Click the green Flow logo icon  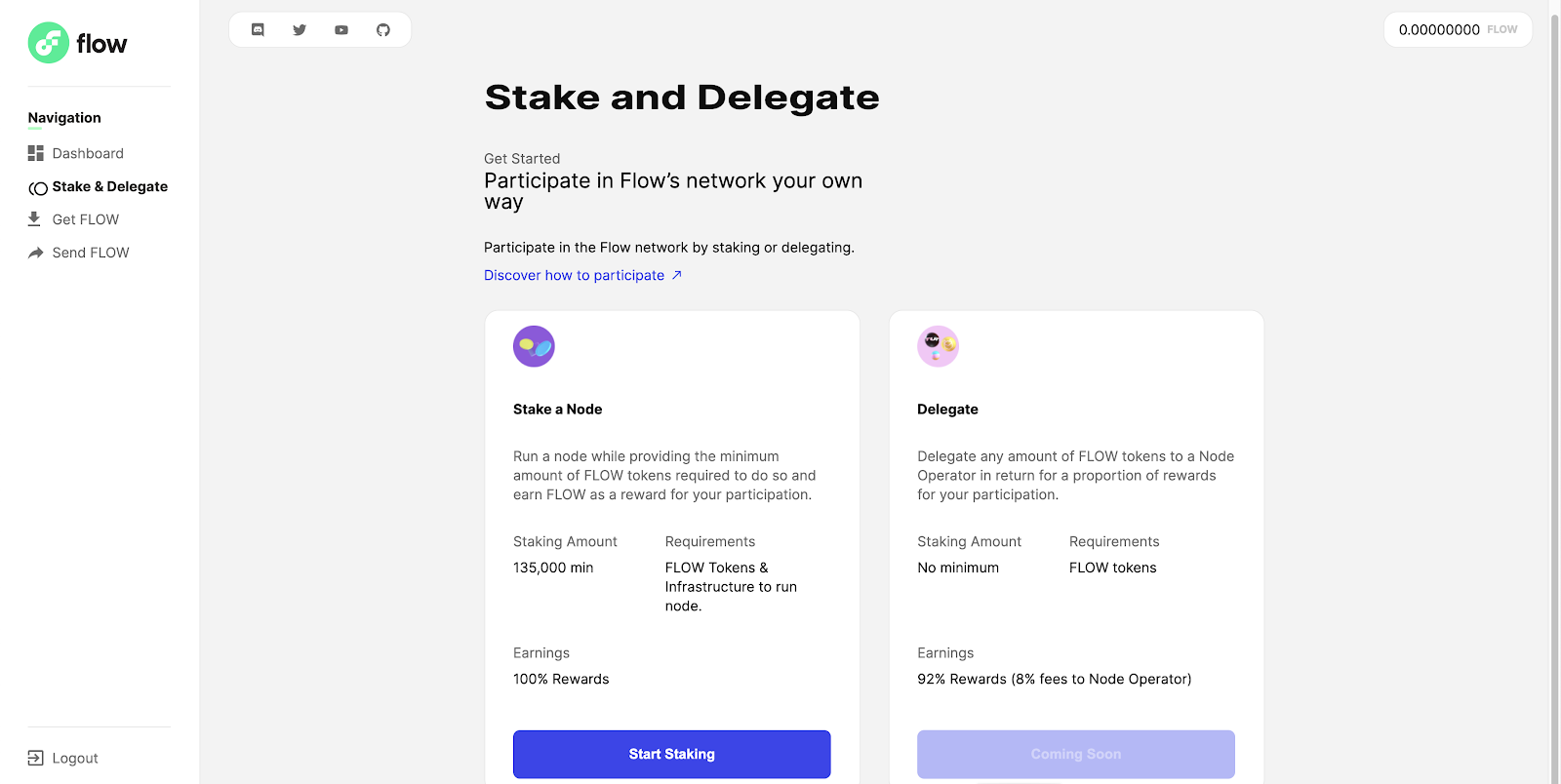(48, 43)
